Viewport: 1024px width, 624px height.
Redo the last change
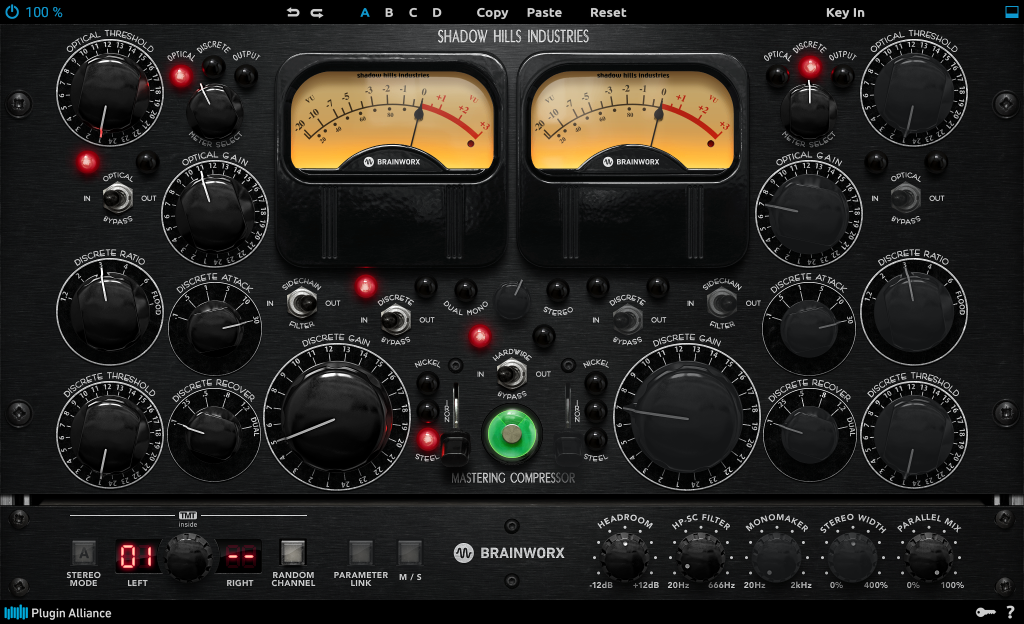pos(317,12)
